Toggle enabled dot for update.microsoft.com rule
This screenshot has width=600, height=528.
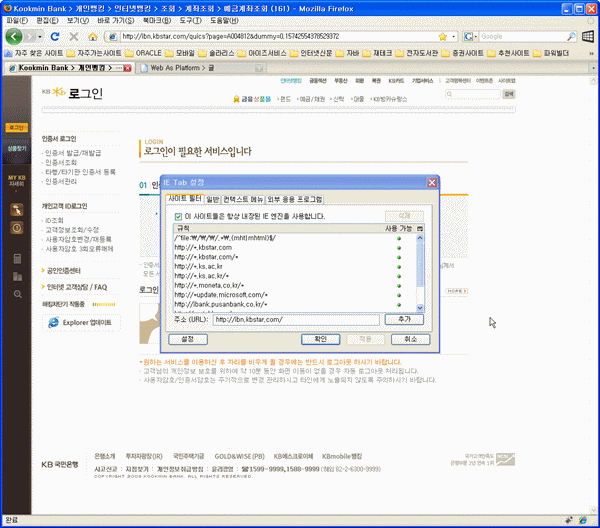[399, 295]
